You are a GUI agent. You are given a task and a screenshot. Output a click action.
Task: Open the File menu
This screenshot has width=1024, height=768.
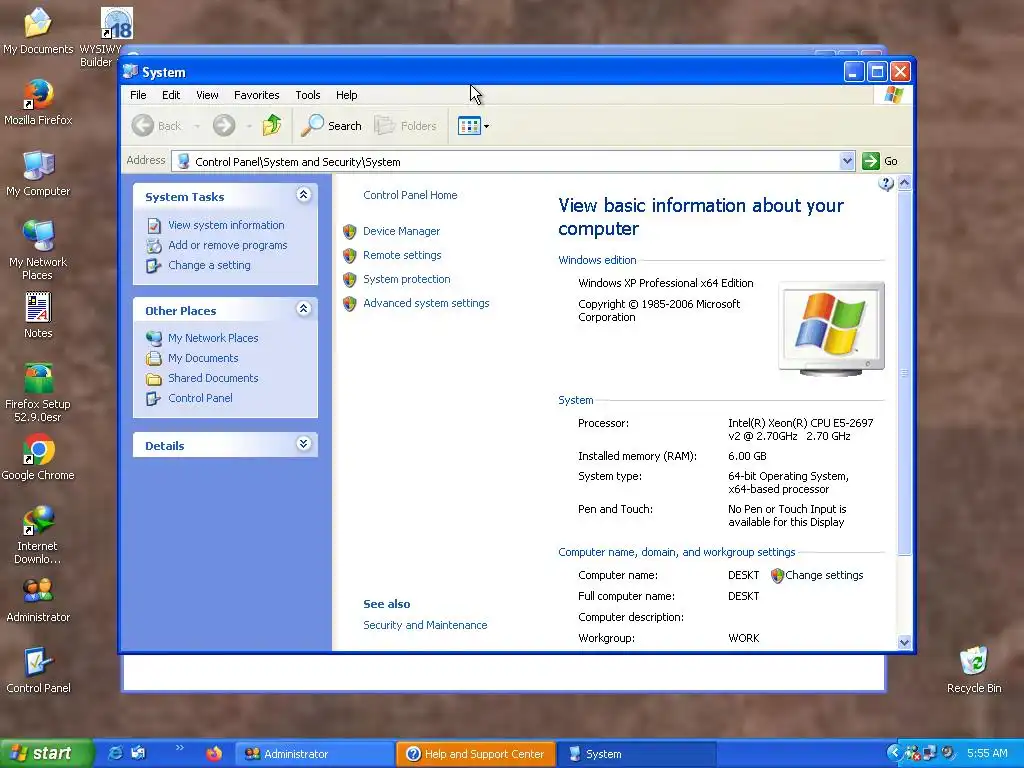[138, 95]
